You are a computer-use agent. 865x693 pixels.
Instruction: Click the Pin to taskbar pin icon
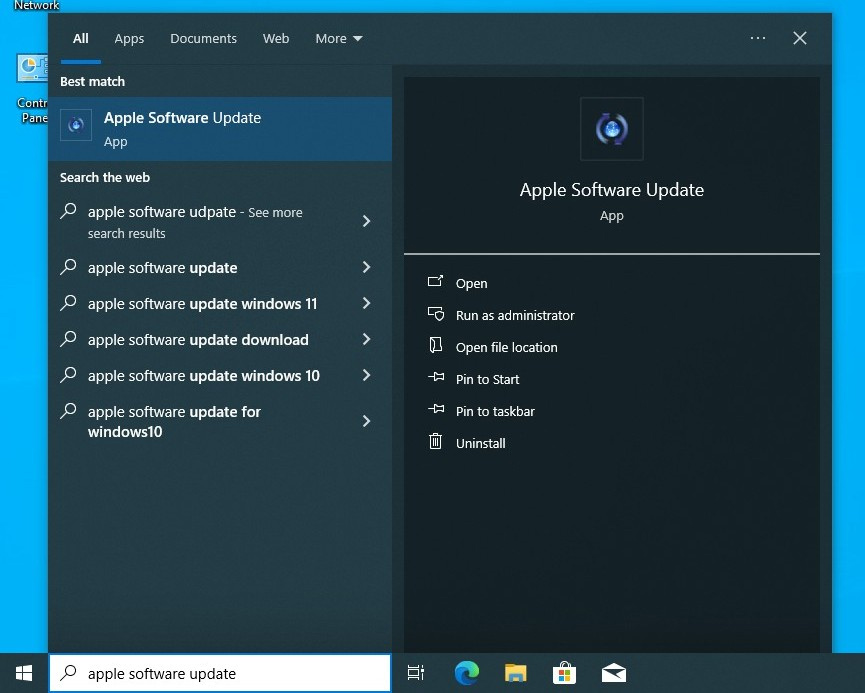[x=436, y=409]
